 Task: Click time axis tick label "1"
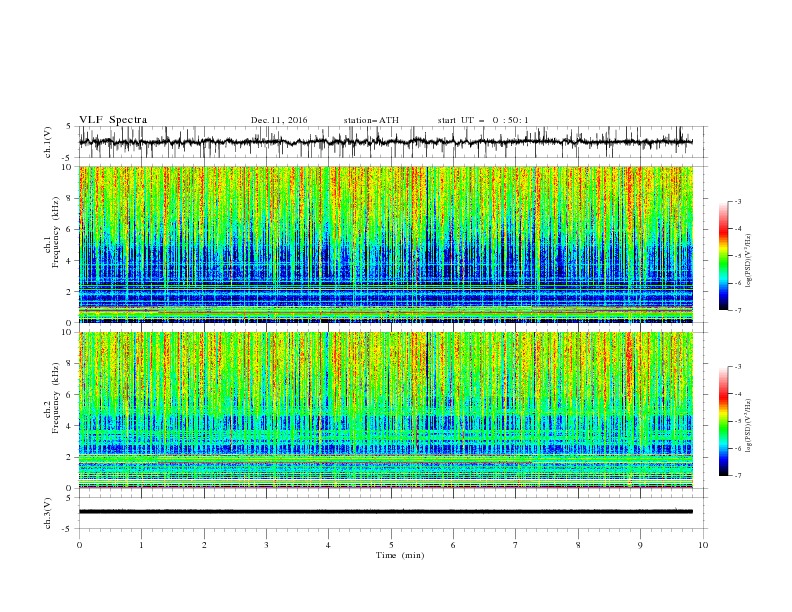pos(141,545)
